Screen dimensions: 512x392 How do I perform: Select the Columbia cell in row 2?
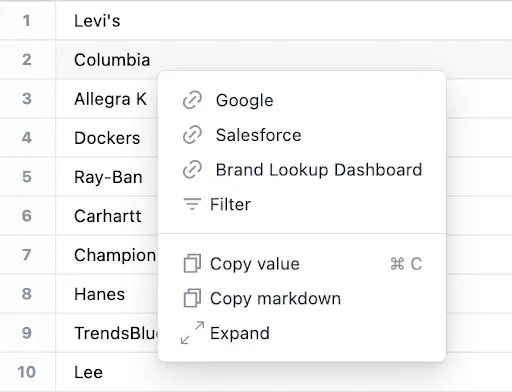coord(284,60)
